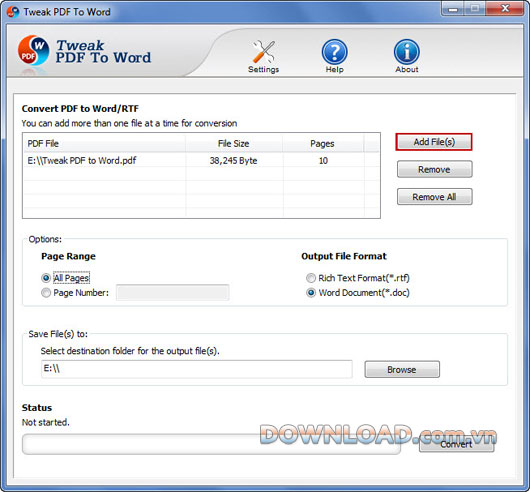Screen dimensions: 530x492
Task: Click the 38,245 Byte file size cell
Action: tap(234, 161)
